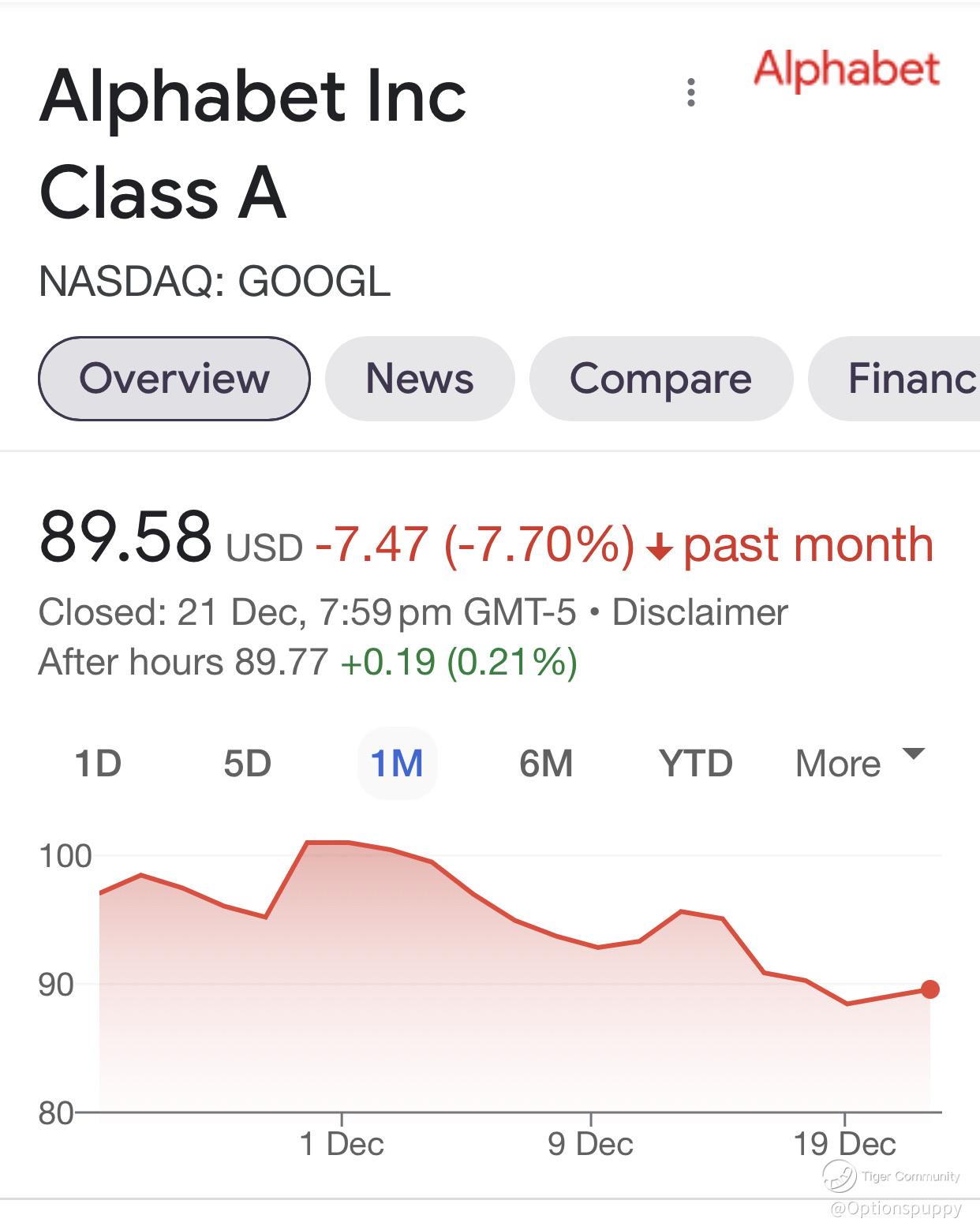980x1230 pixels.
Task: Select the Overview tab
Action: pyautogui.click(x=174, y=378)
